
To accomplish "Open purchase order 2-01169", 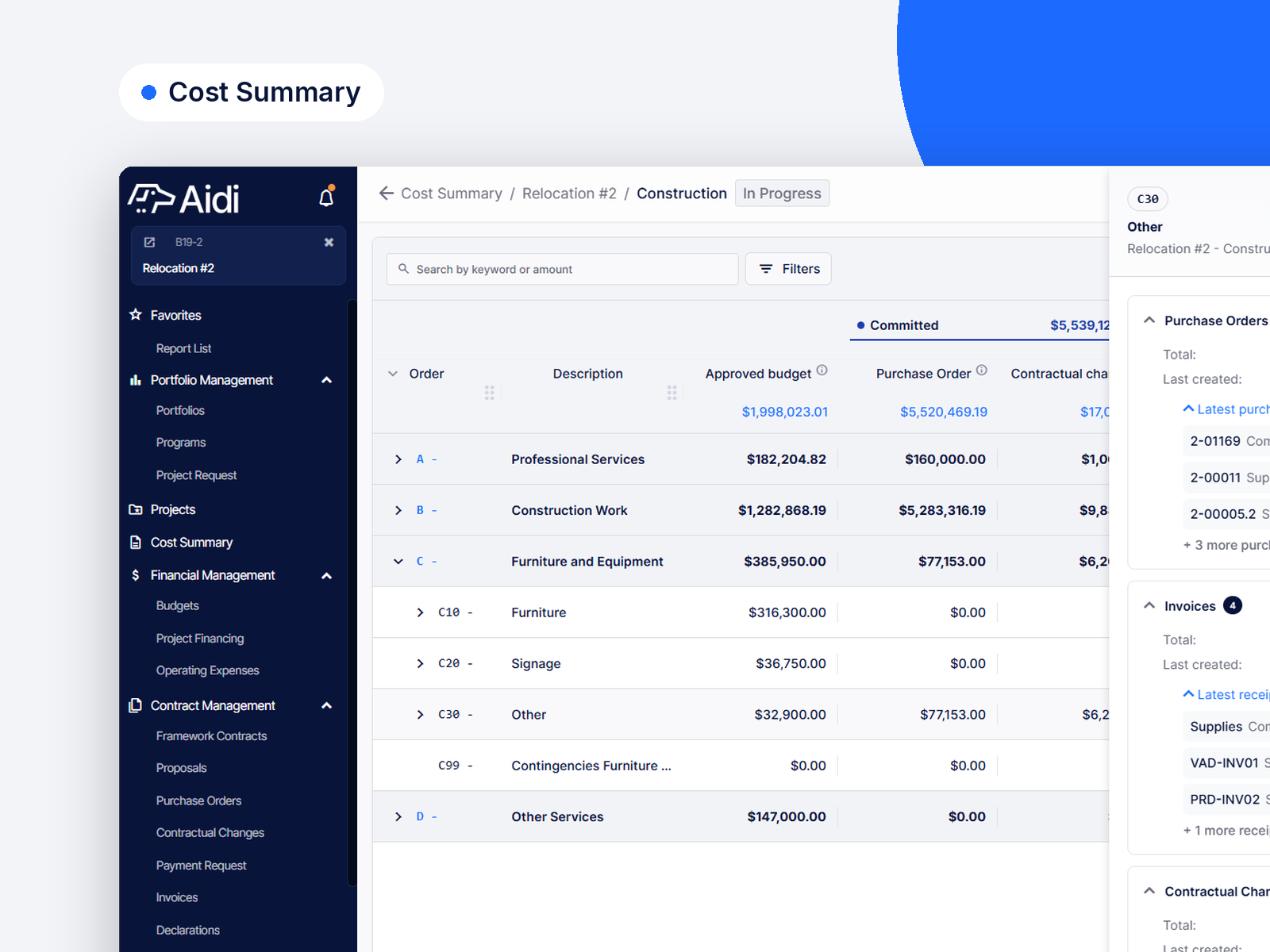I will 1227,441.
